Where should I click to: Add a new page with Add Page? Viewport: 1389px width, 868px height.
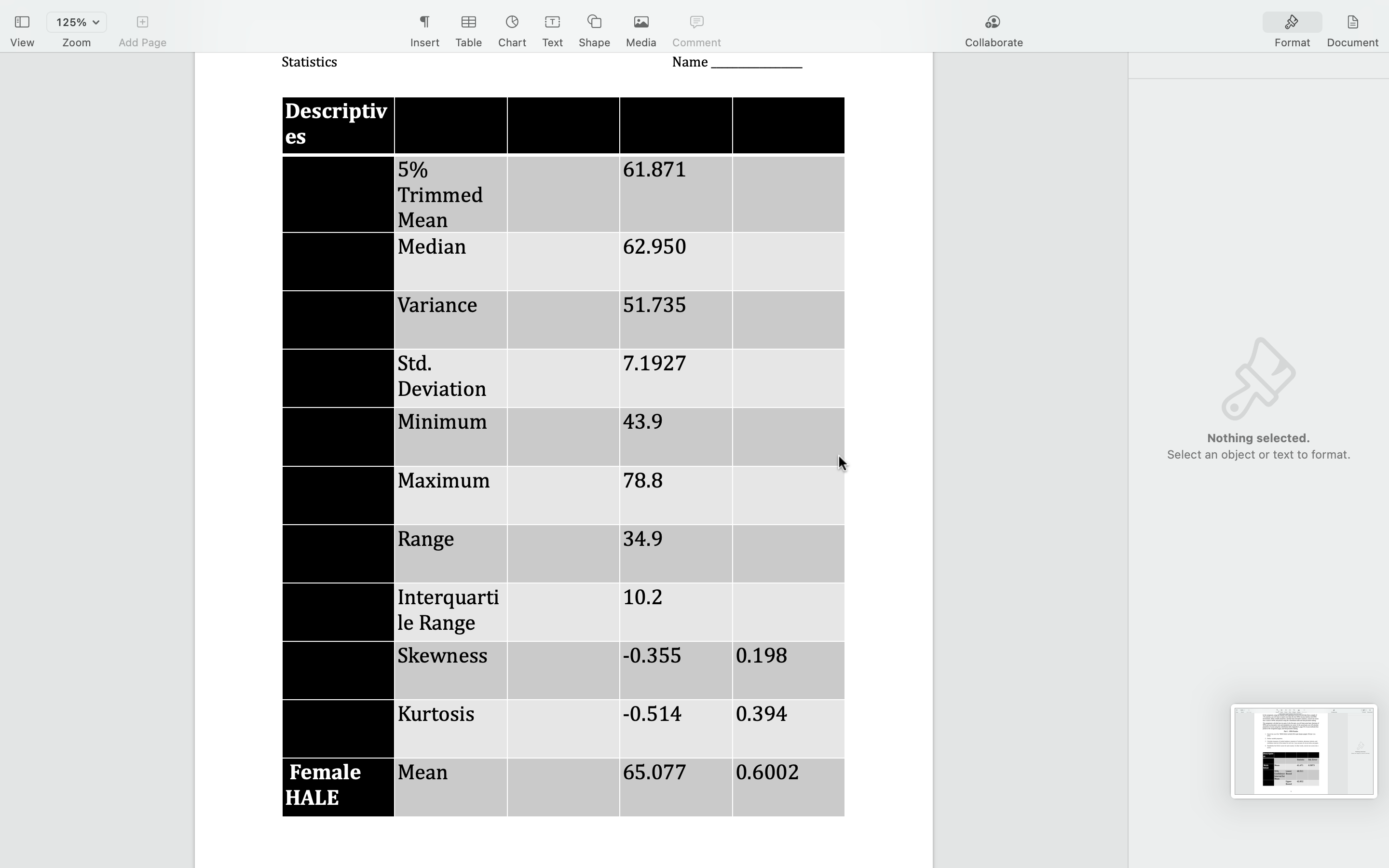[x=141, y=22]
